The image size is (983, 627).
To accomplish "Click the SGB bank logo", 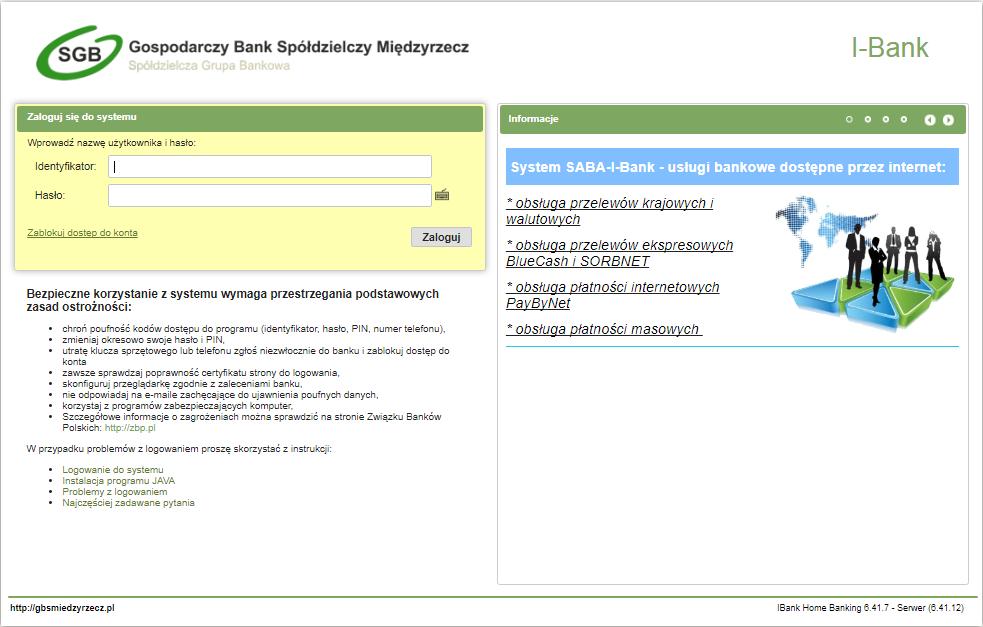I will pyautogui.click(x=79, y=53).
